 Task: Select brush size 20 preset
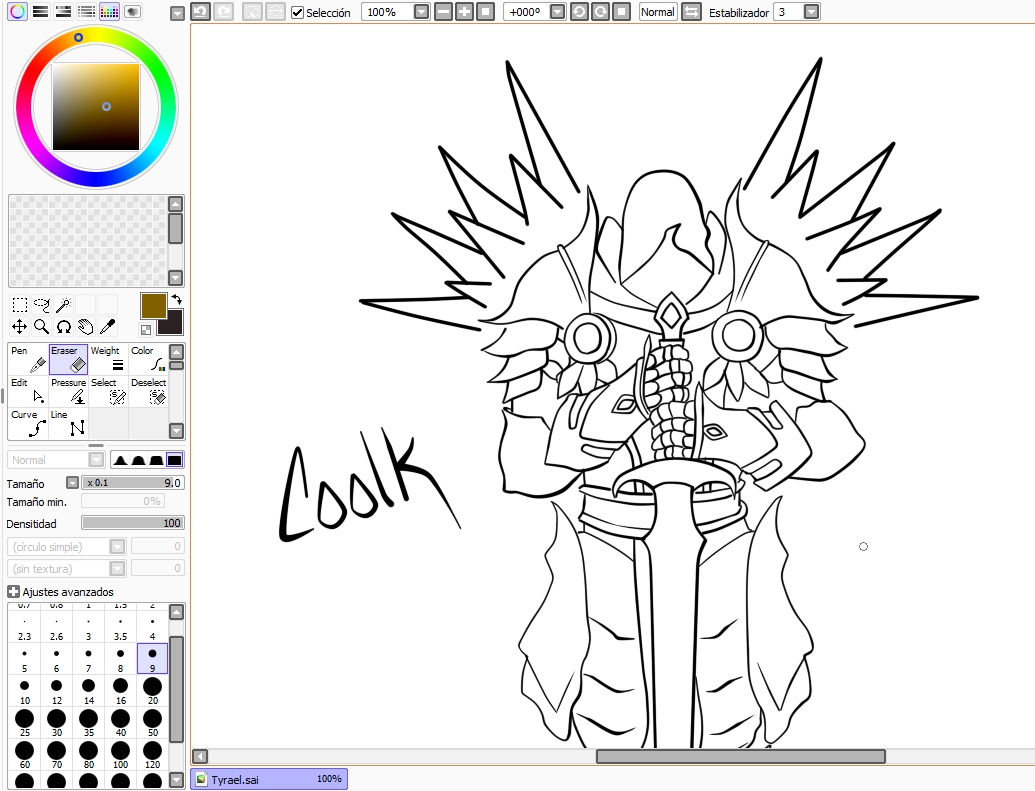[152, 691]
